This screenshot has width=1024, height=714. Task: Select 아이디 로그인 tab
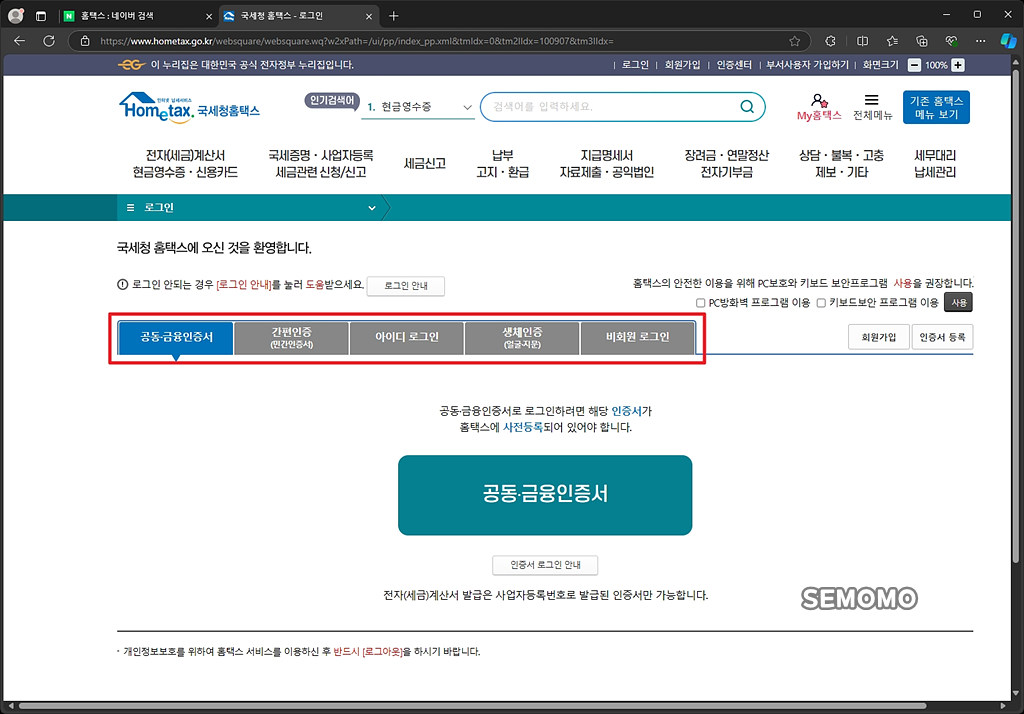pos(407,338)
